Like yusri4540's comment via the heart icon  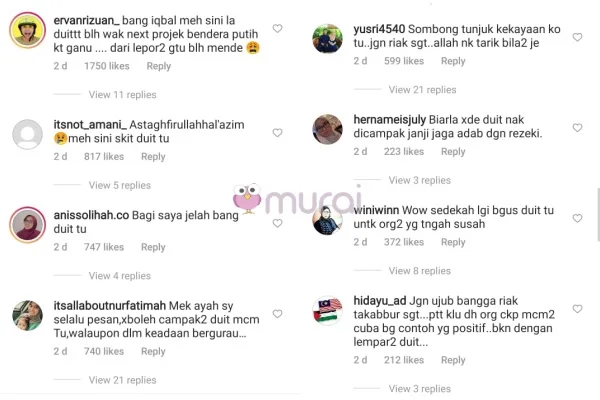[577, 37]
